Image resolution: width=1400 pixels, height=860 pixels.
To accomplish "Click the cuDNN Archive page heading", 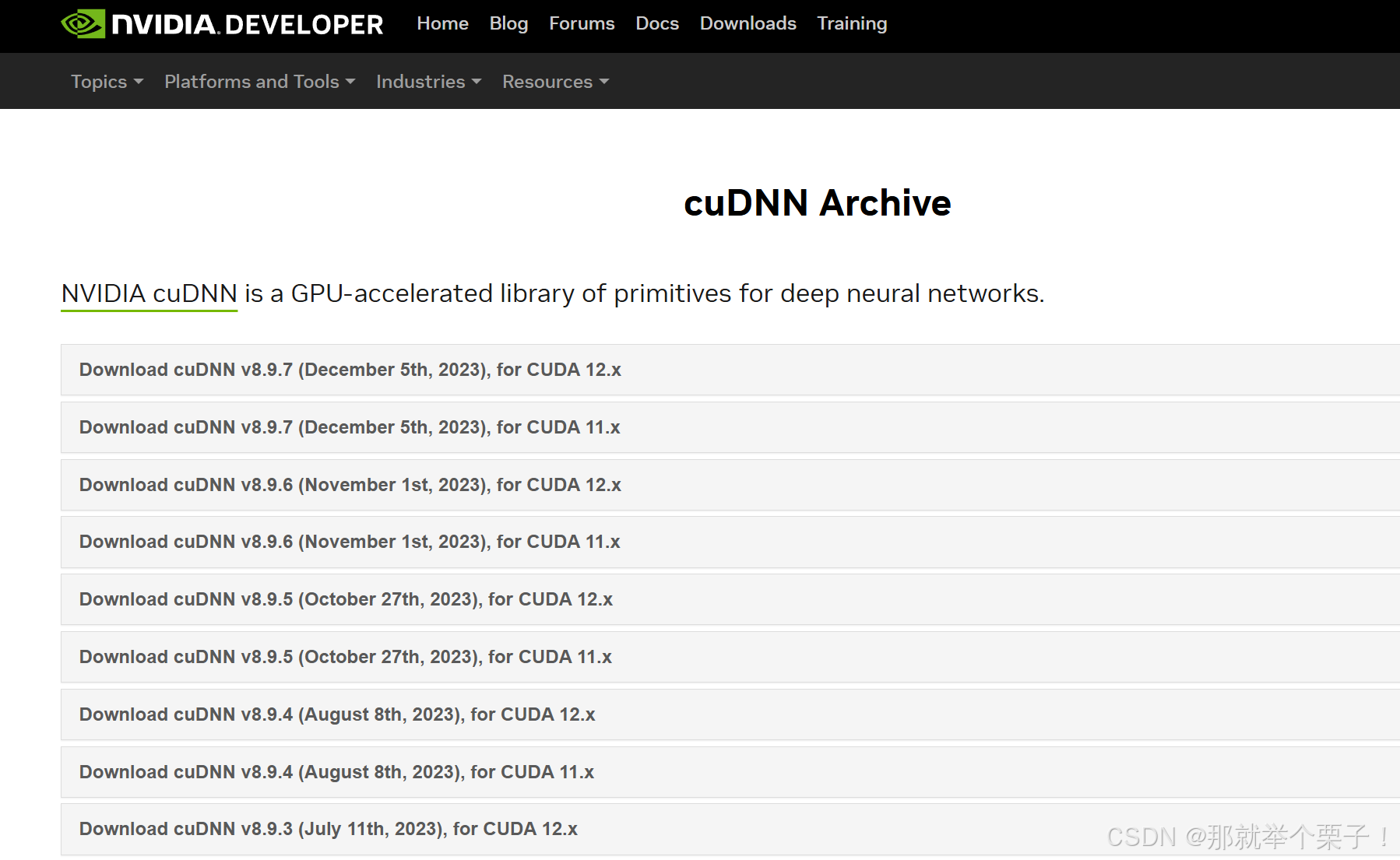I will tap(818, 203).
